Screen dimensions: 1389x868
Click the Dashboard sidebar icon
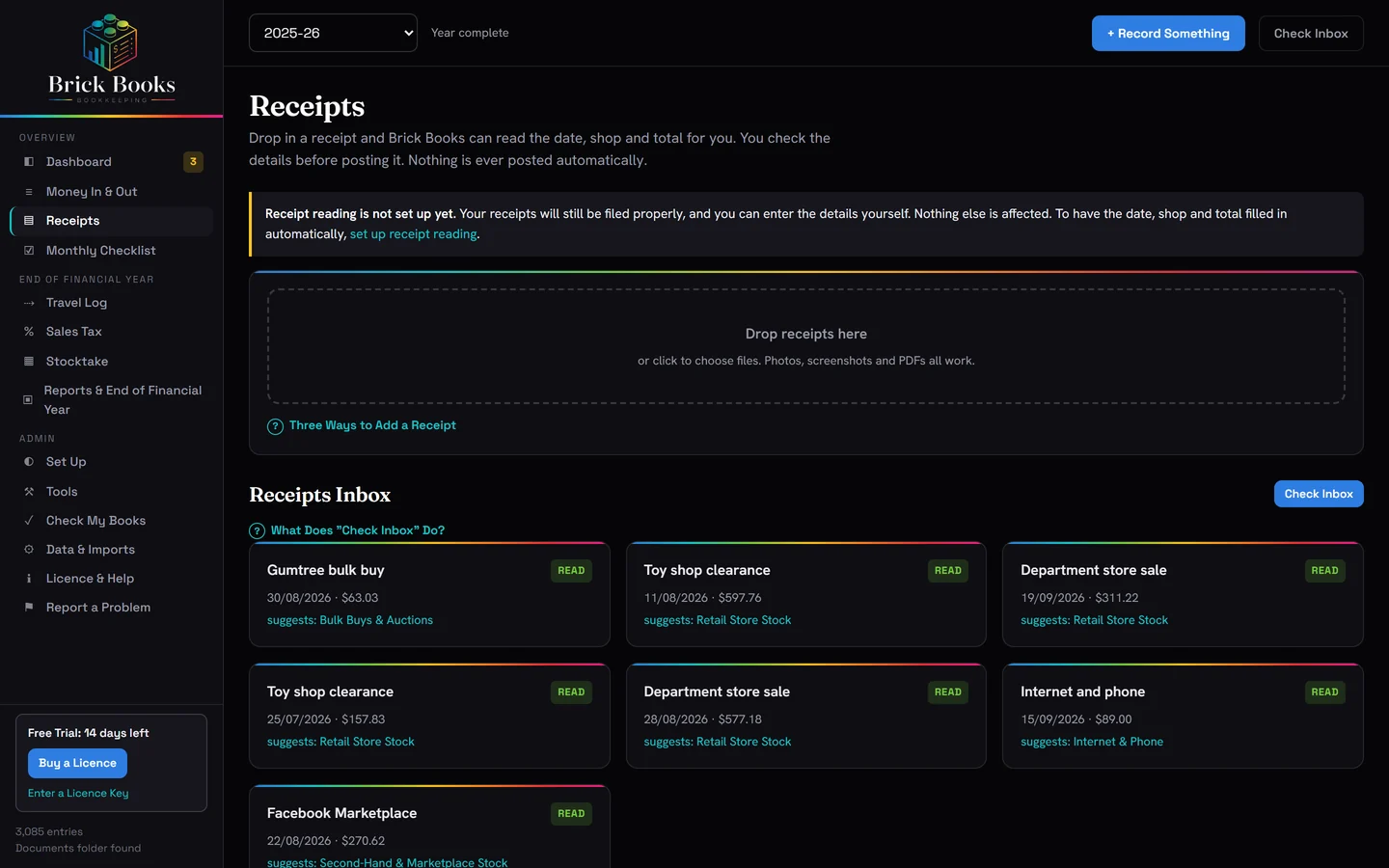click(x=29, y=162)
